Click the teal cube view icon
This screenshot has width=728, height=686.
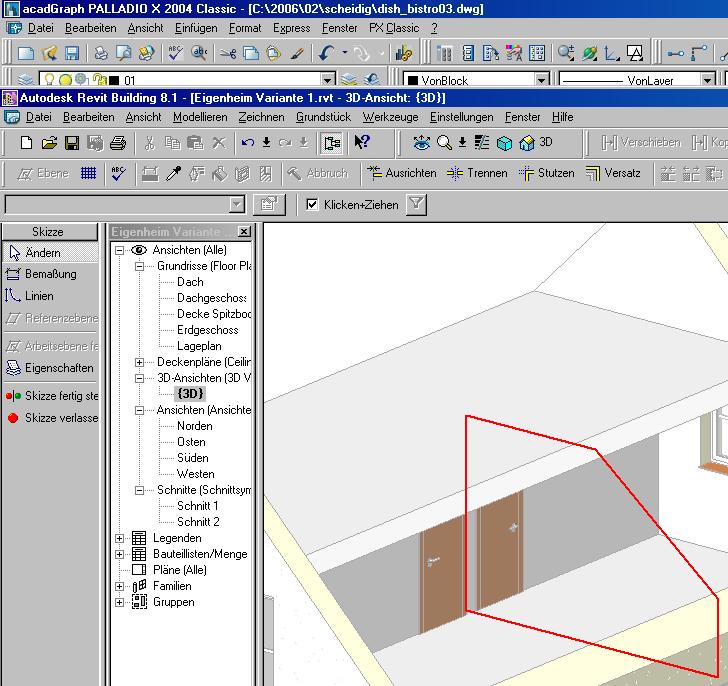pos(504,143)
